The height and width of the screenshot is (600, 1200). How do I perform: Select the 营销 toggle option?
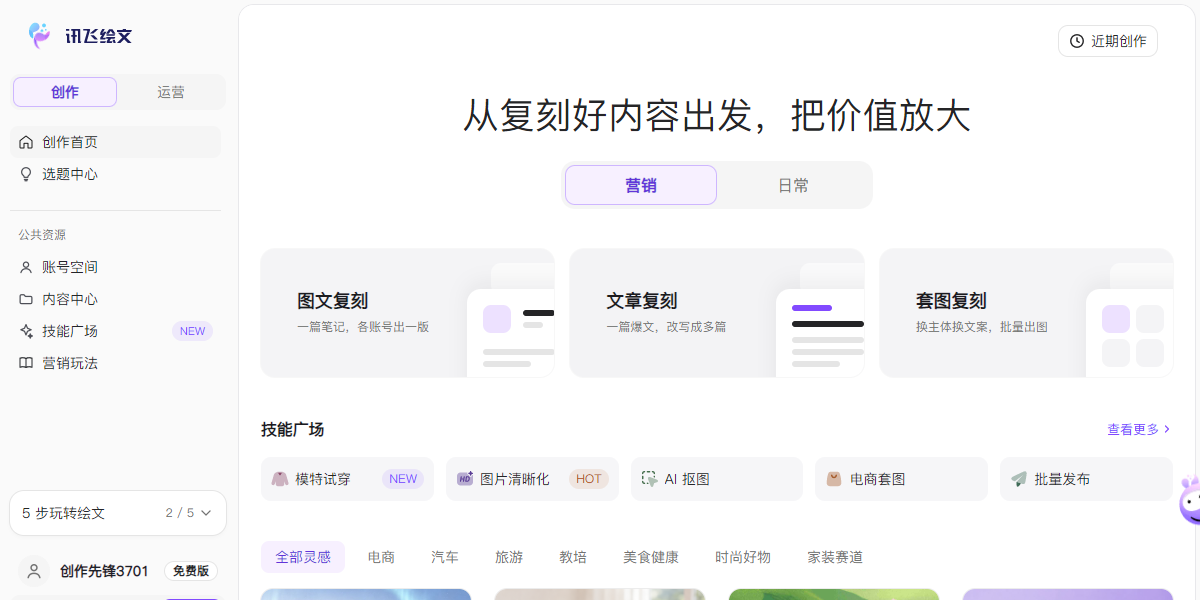tap(641, 185)
